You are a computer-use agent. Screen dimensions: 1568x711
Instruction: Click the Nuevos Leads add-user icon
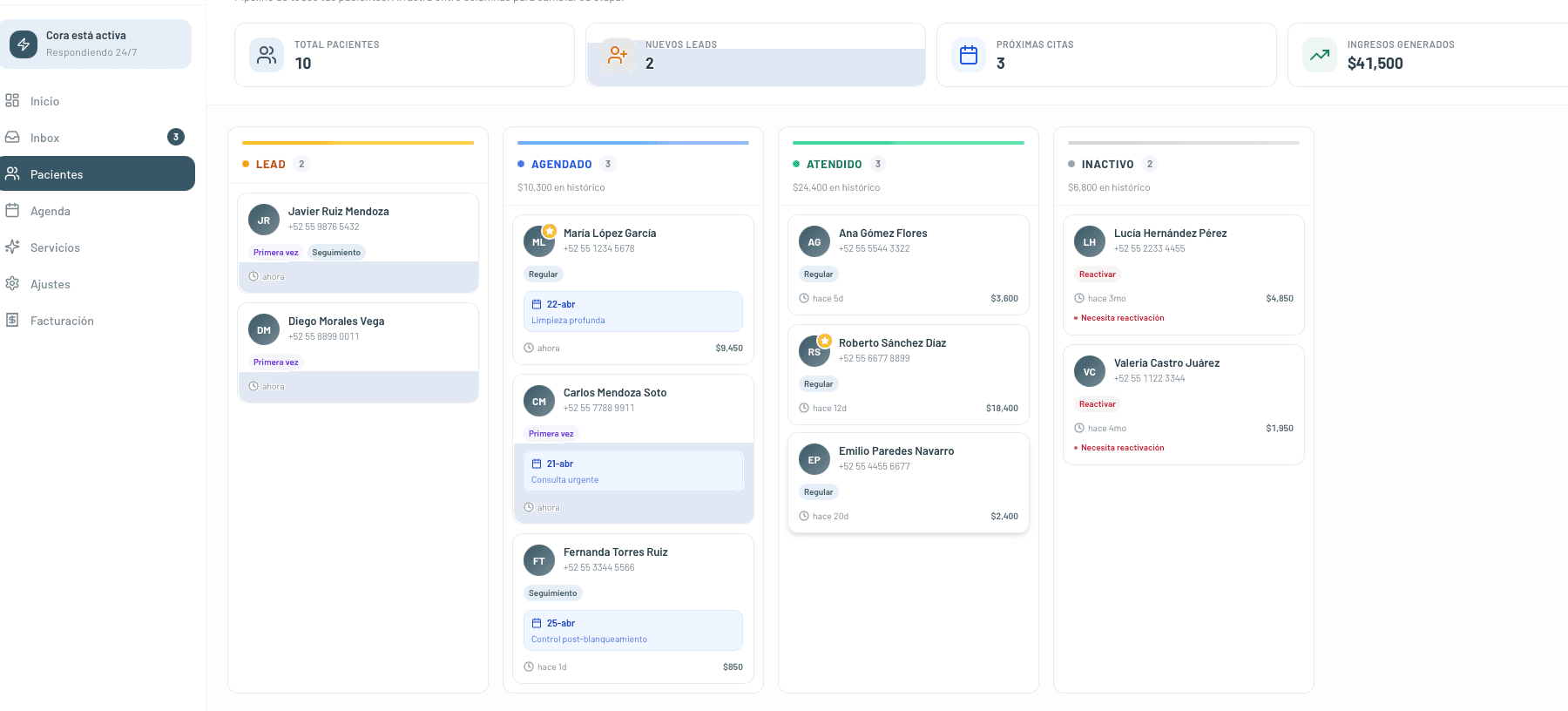[x=618, y=55]
